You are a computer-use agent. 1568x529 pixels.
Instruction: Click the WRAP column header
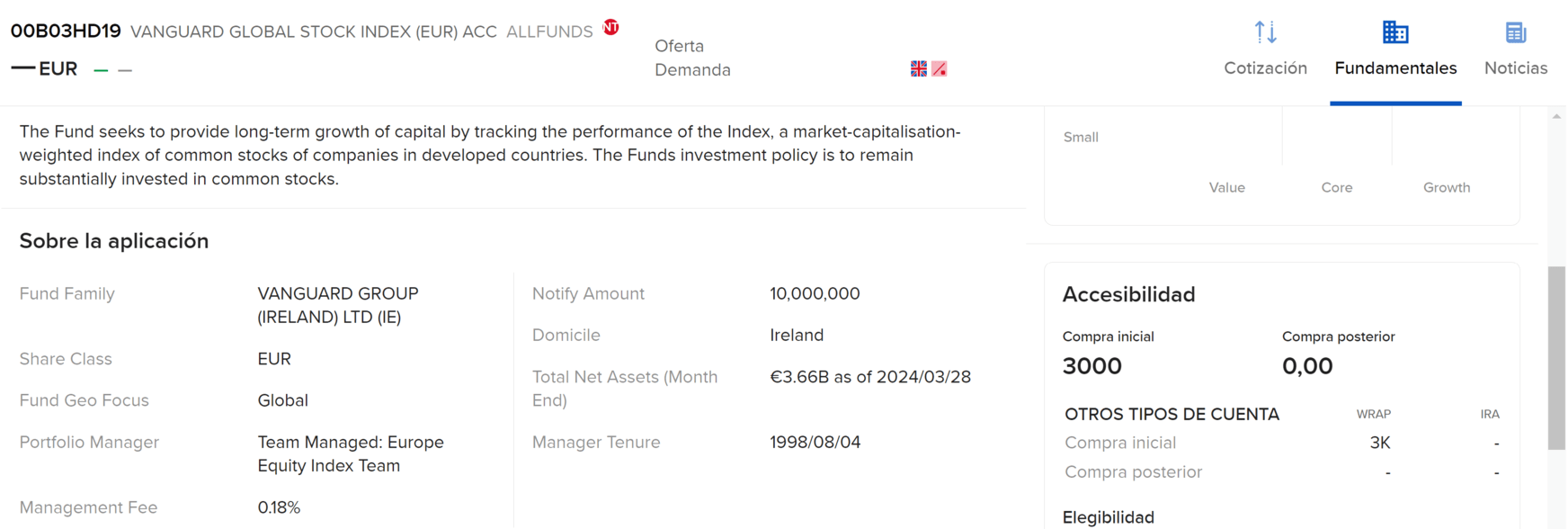(1373, 415)
